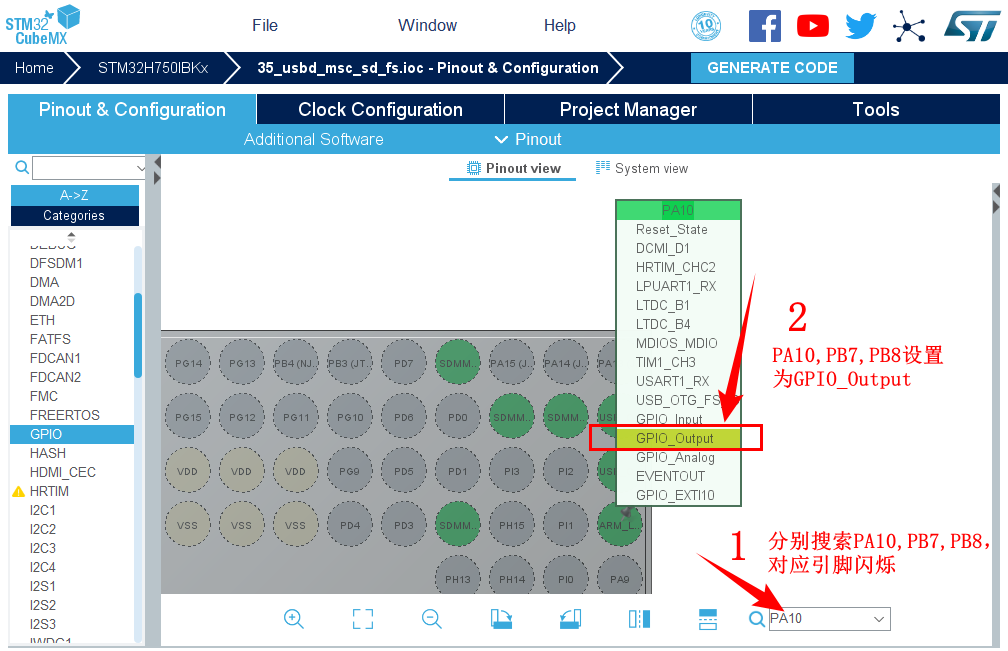Switch to Categories view
This screenshot has height=651, width=1008.
pyautogui.click(x=74, y=215)
